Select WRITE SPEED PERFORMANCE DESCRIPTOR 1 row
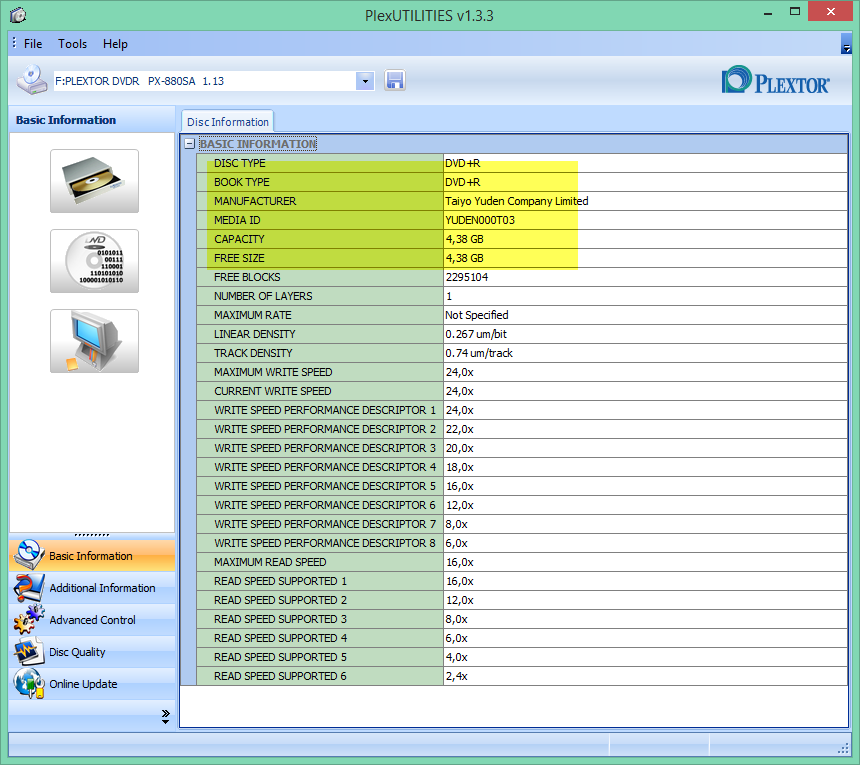This screenshot has height=765, width=860. pyautogui.click(x=522, y=410)
